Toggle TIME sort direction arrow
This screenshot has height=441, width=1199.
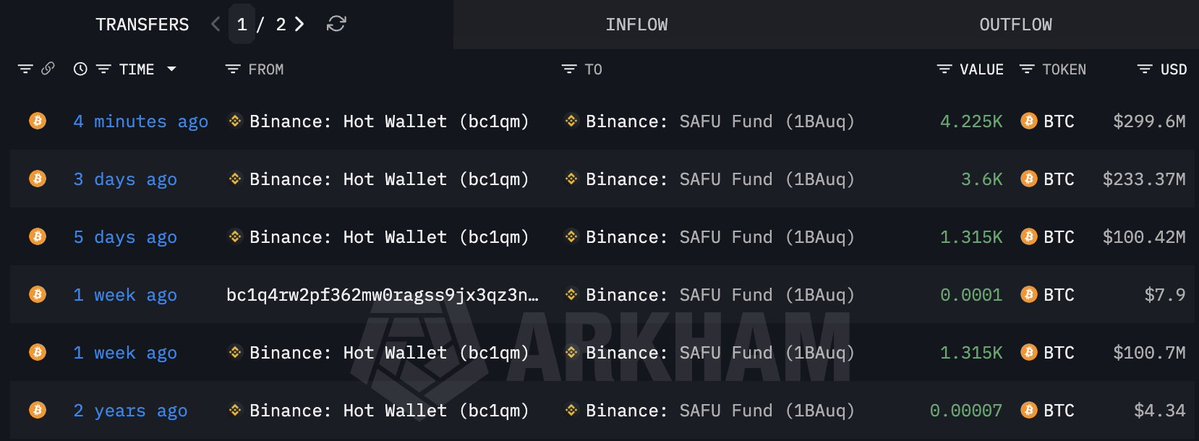(x=171, y=69)
